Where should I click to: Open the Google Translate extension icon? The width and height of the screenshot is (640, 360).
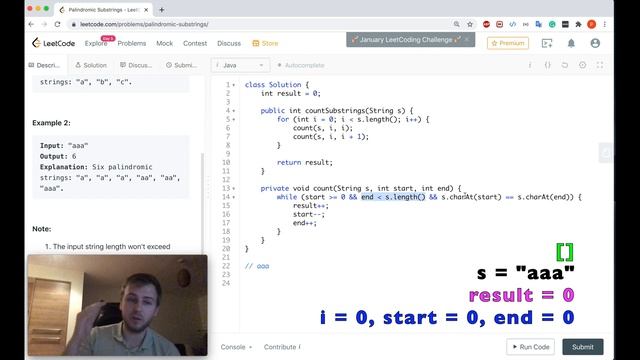pyautogui.click(x=538, y=24)
